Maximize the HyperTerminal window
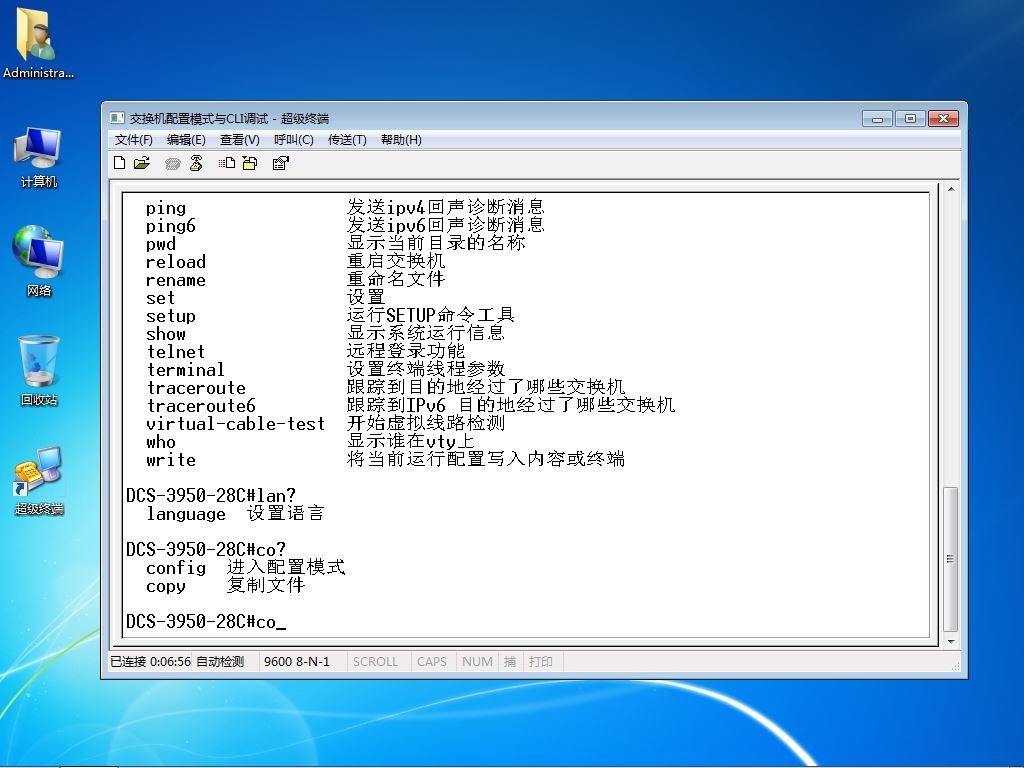Viewport: 1024px width, 768px height. (910, 118)
